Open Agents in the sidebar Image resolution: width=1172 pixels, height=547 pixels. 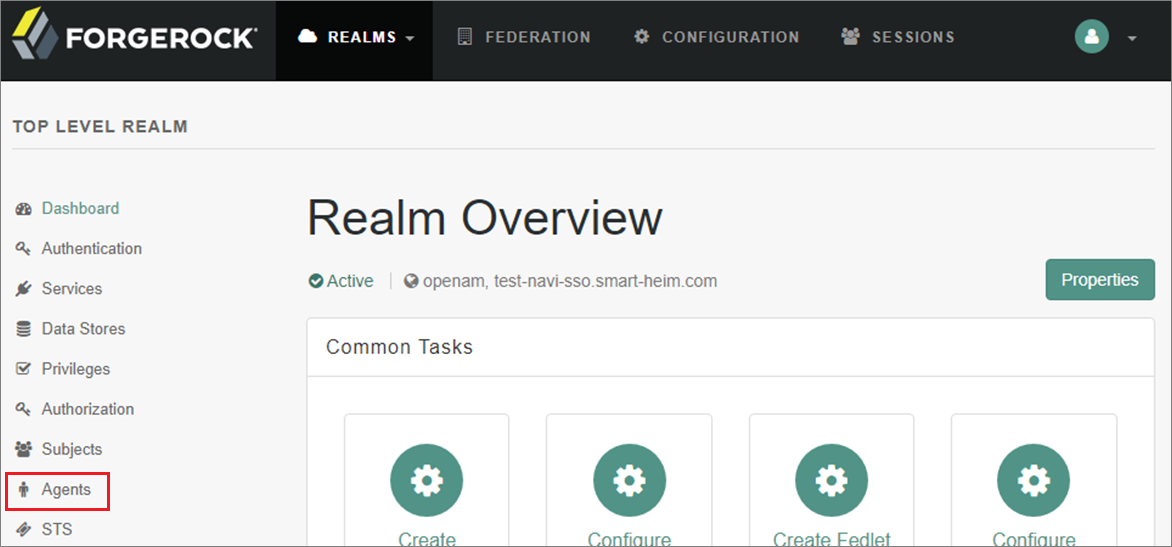point(66,490)
